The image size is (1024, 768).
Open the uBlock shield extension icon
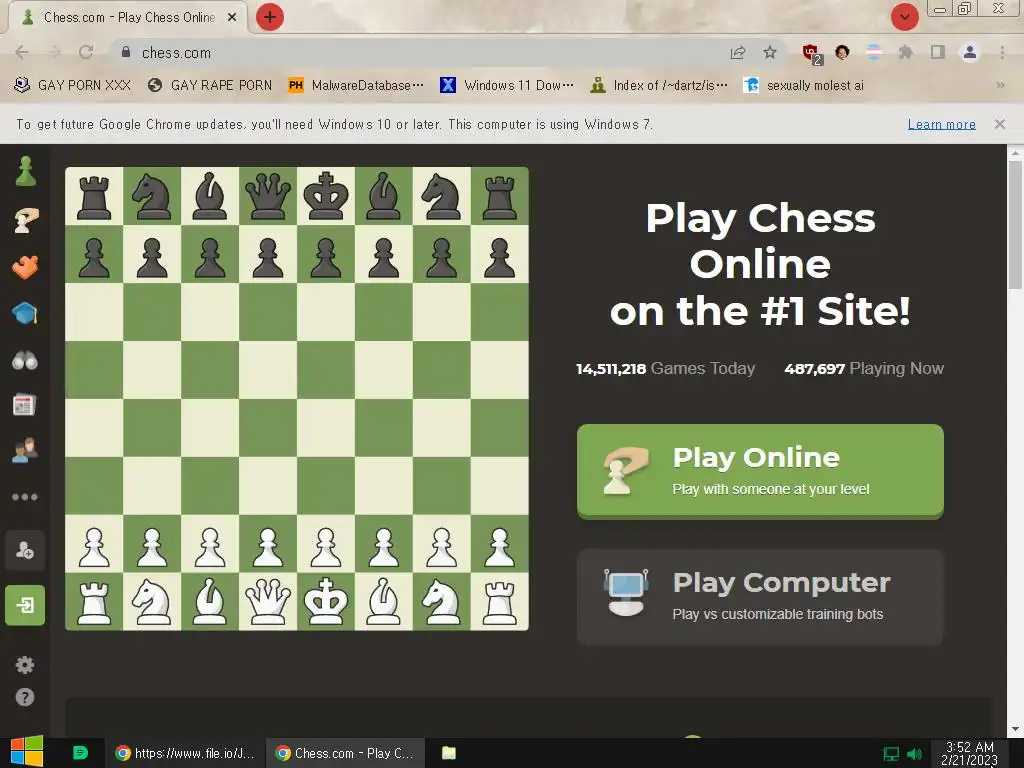(812, 54)
